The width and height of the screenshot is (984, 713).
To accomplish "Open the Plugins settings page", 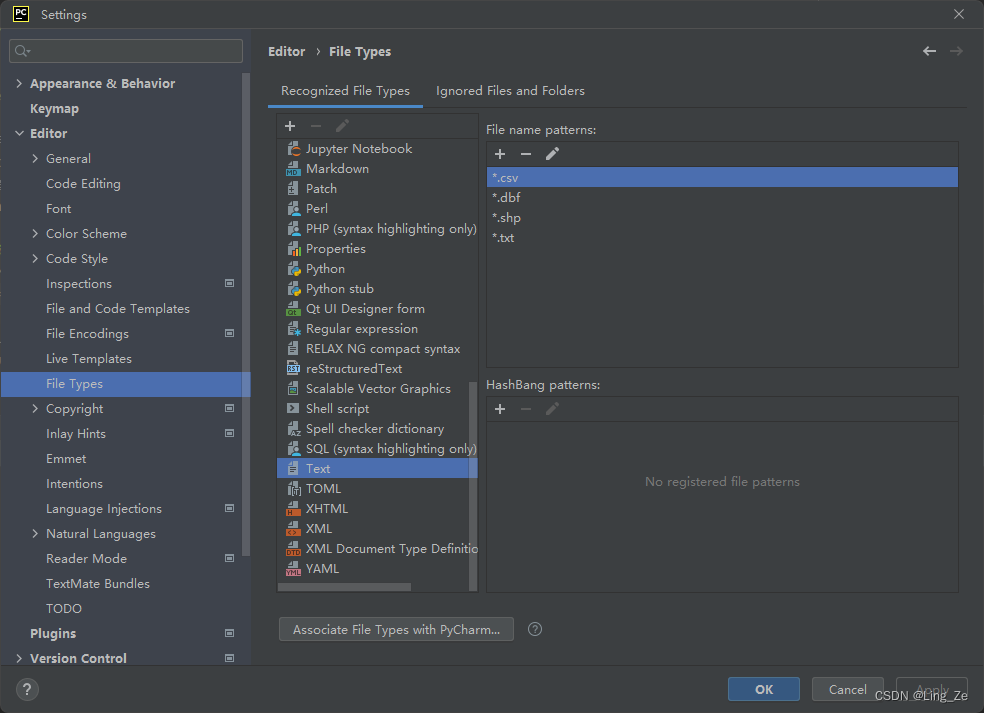I will pyautogui.click(x=53, y=634).
